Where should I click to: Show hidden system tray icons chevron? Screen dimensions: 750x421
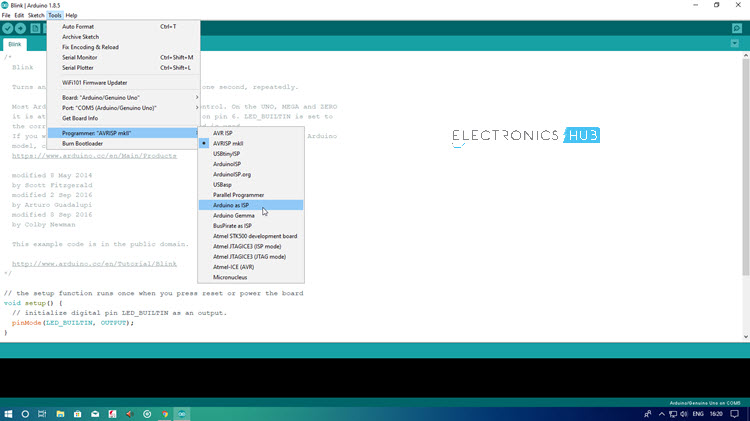[x=662, y=414]
